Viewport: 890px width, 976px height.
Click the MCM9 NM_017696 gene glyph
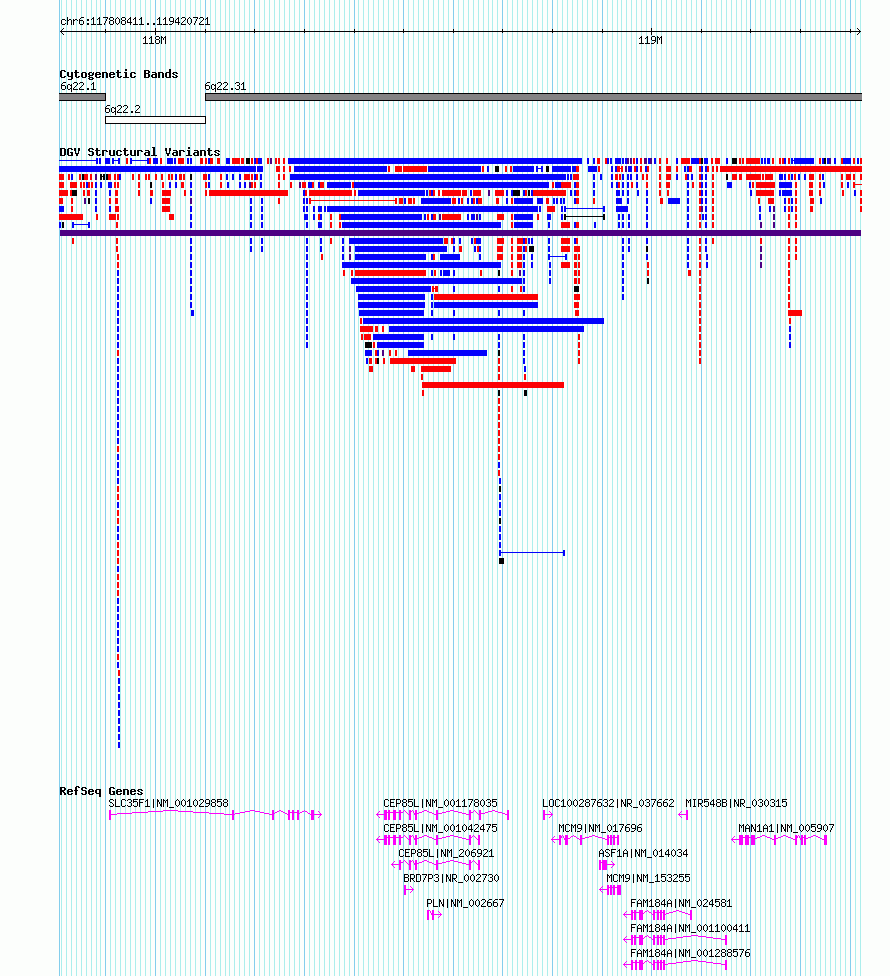tap(585, 840)
